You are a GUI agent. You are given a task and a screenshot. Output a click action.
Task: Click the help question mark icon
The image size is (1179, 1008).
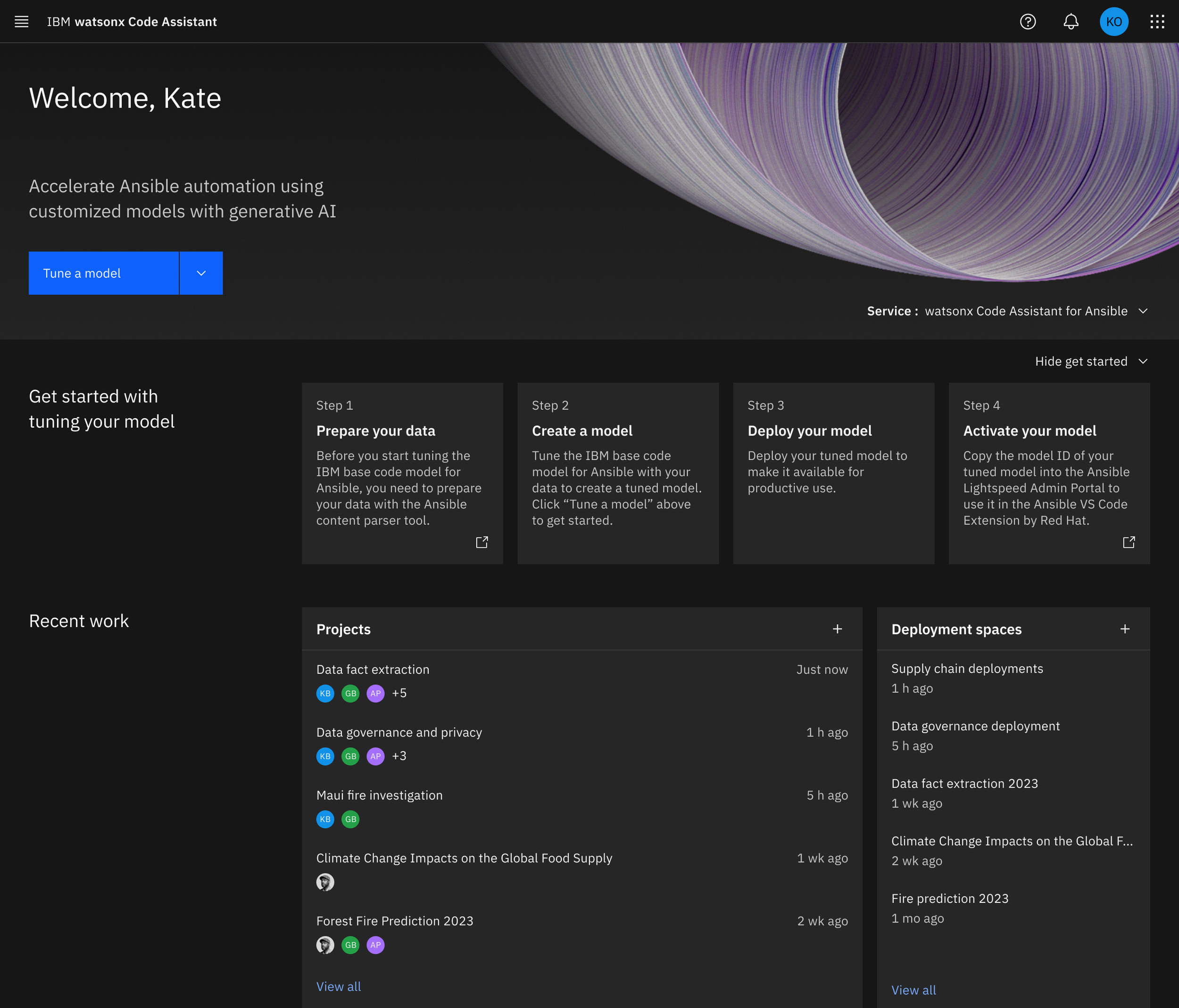coord(1028,22)
